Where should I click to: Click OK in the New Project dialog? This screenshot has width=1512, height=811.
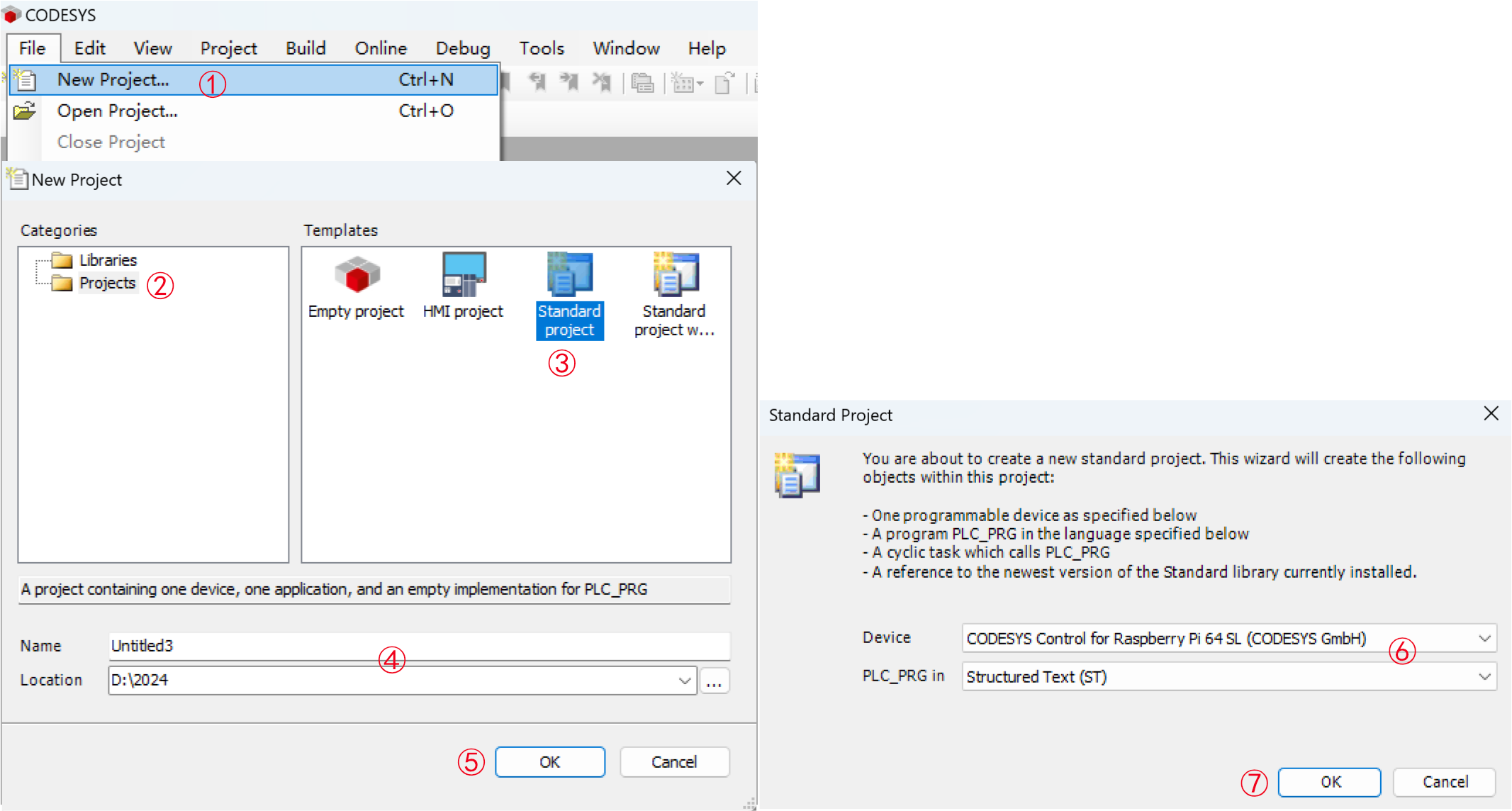(x=550, y=762)
